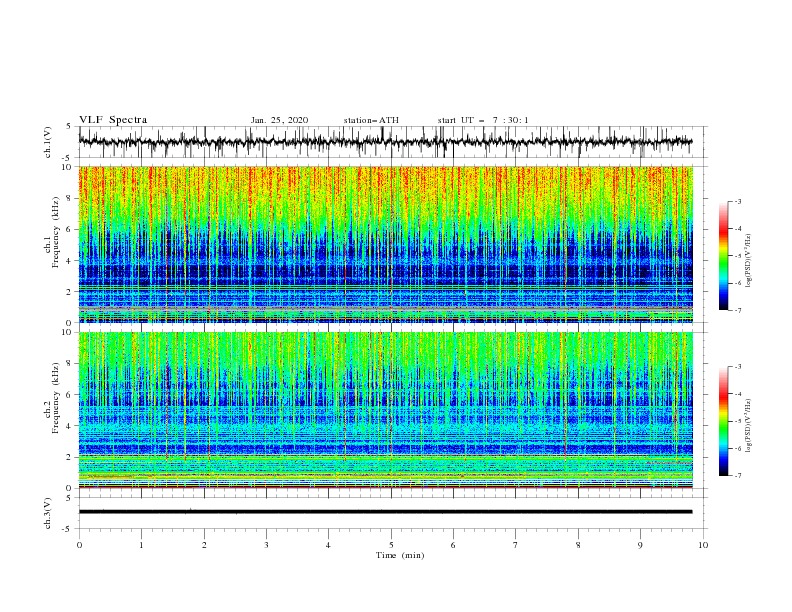Click the '0' tick on the Time axis

[x=79, y=545]
